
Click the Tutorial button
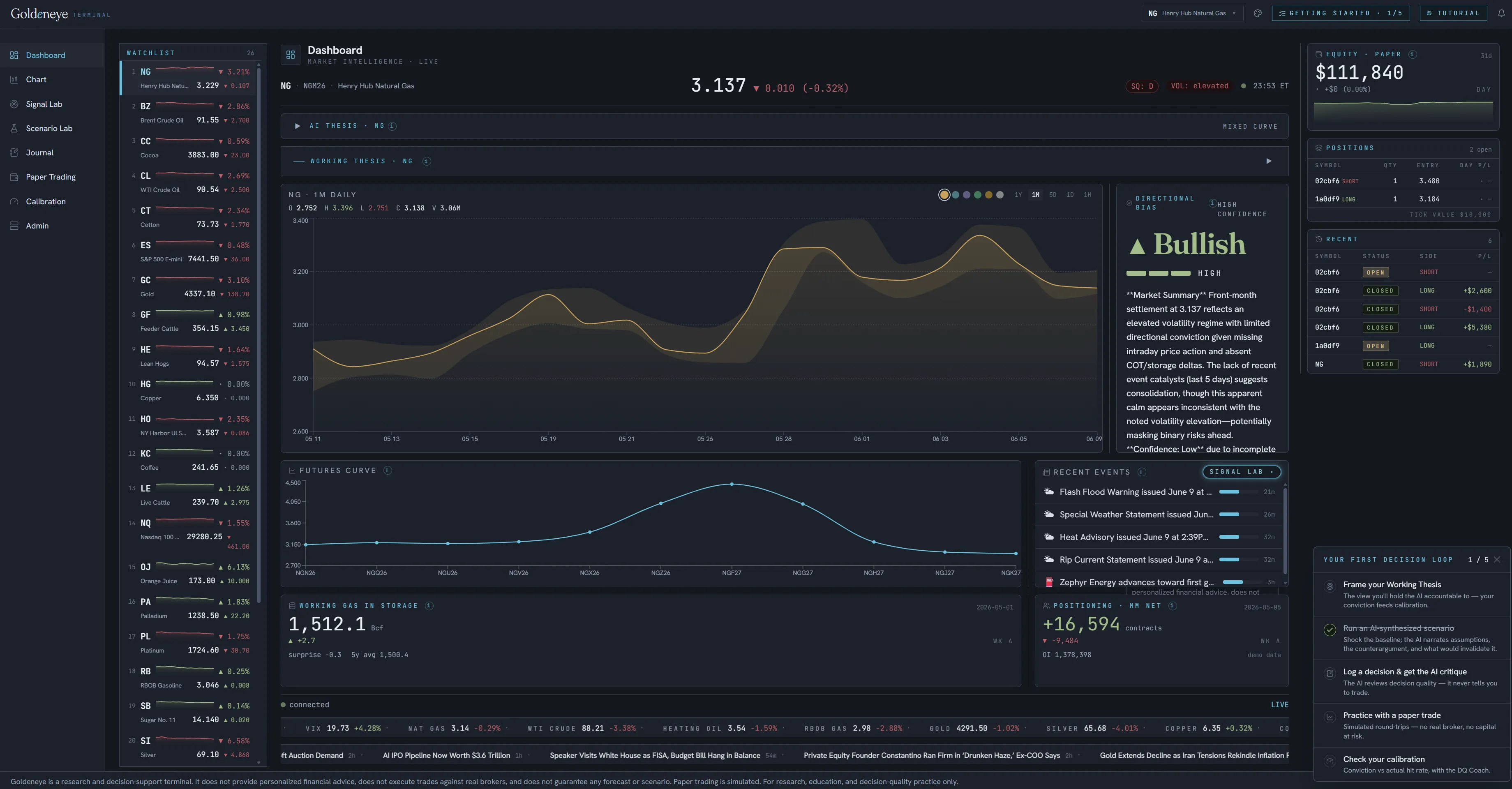[1453, 14]
